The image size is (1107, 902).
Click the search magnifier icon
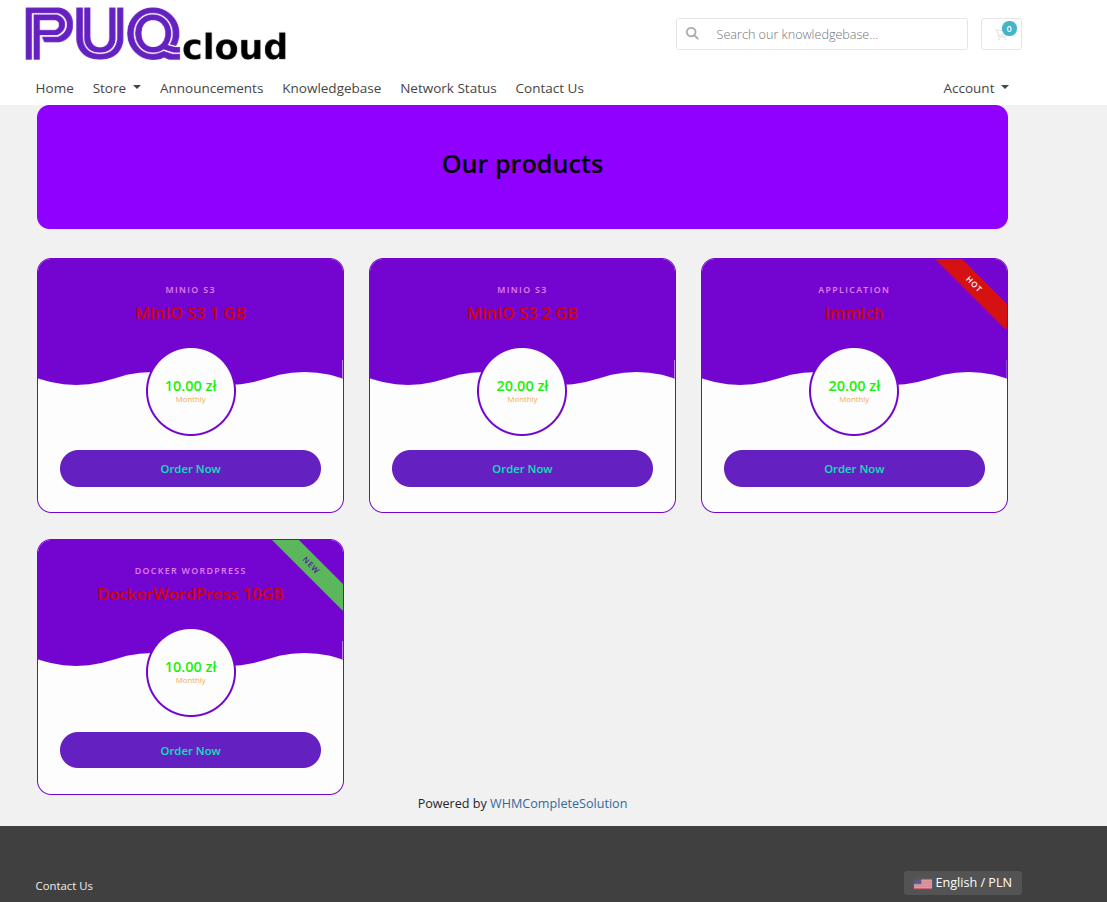692,34
